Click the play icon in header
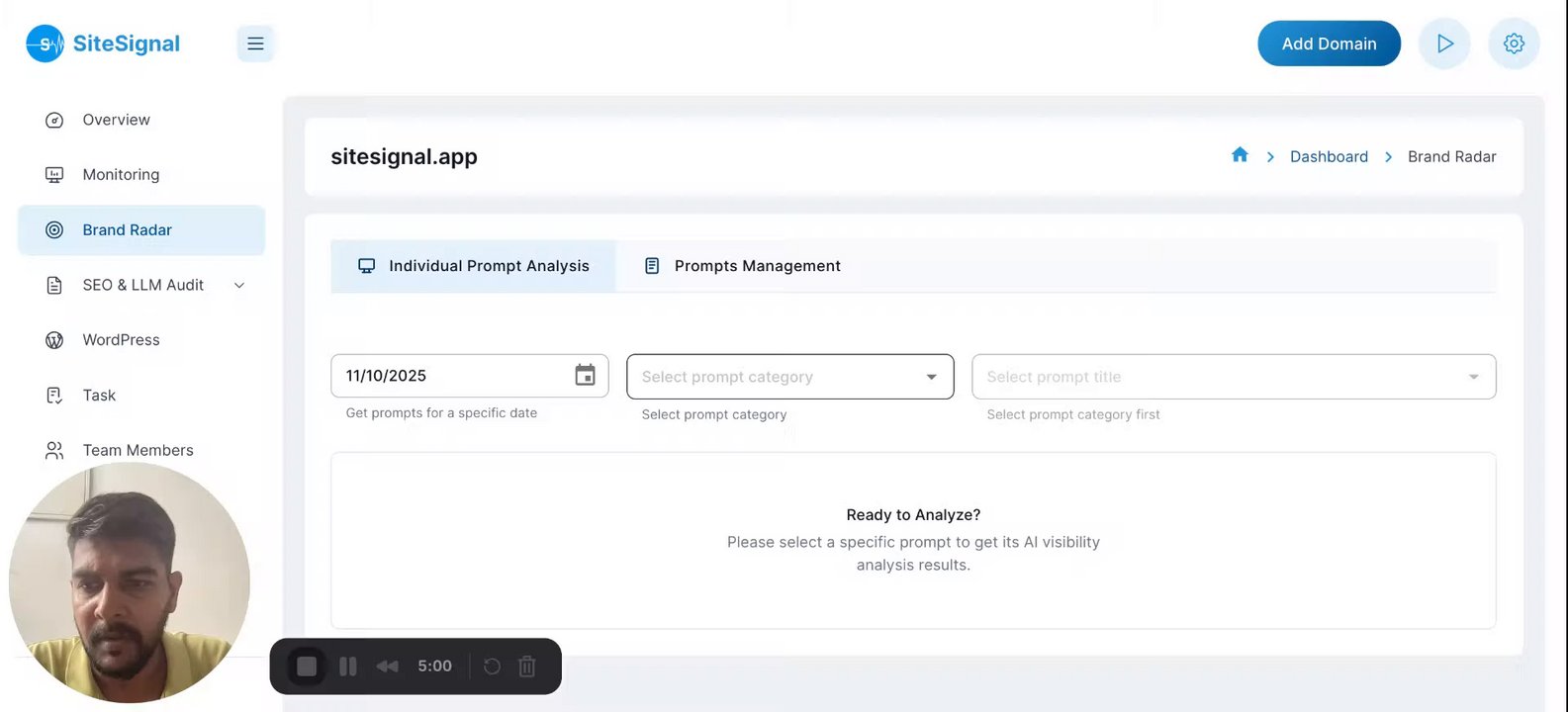The width and height of the screenshot is (1568, 712). coord(1444,44)
